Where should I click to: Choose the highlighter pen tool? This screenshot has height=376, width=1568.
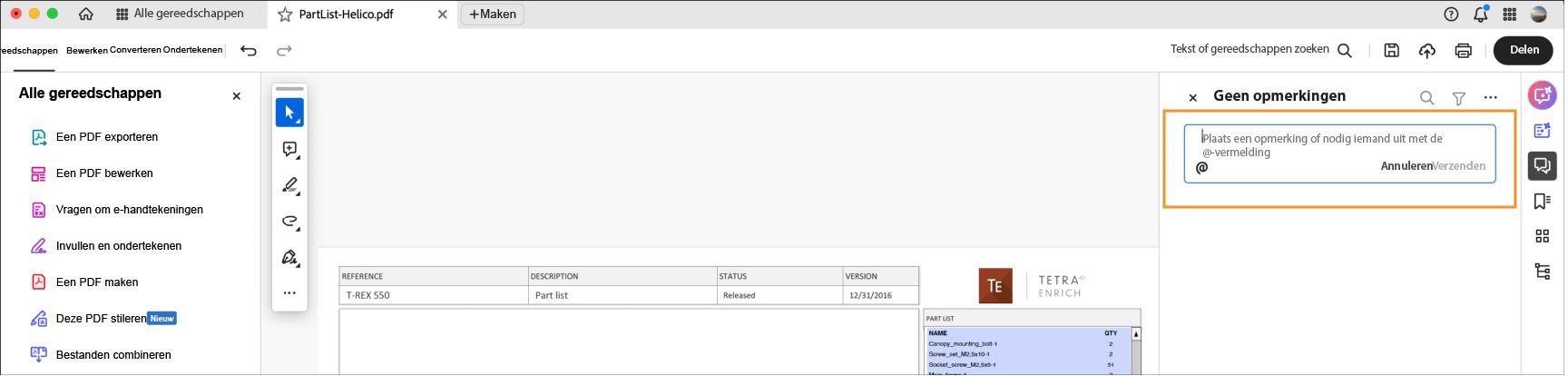[x=289, y=185]
